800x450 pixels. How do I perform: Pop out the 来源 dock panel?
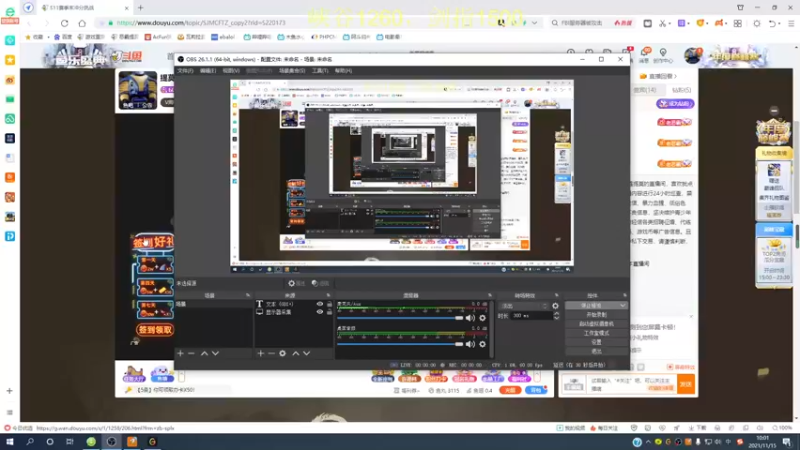(328, 295)
